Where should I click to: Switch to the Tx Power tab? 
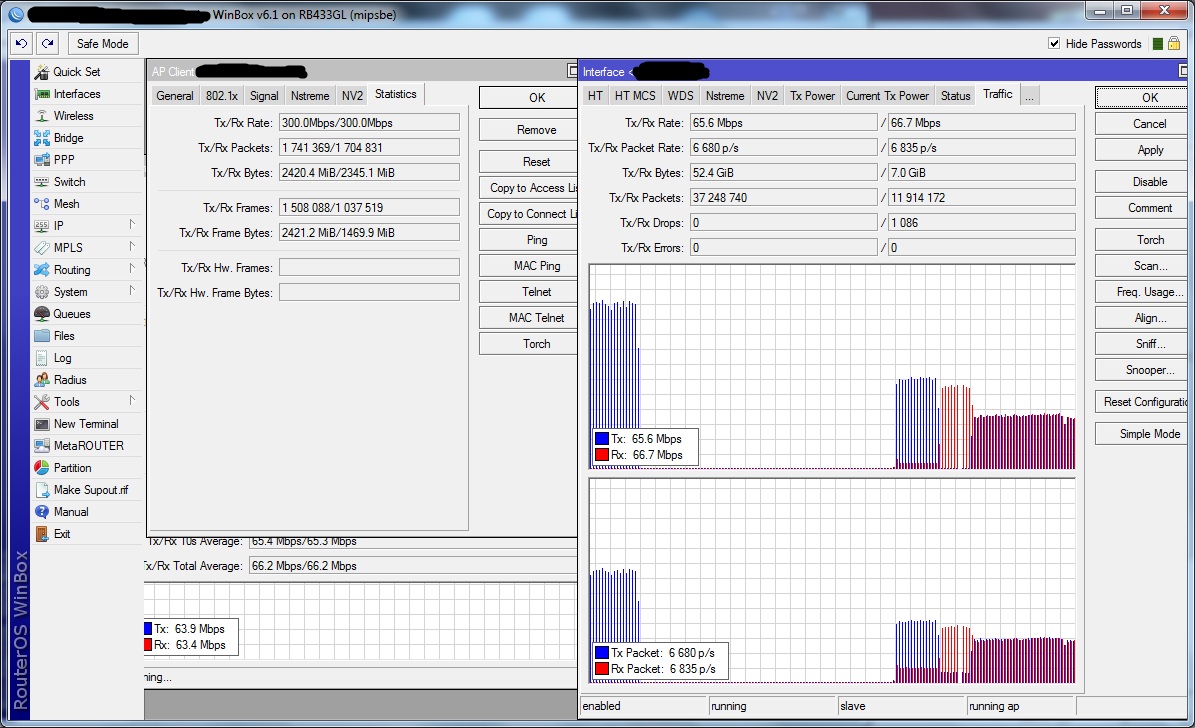click(x=812, y=96)
